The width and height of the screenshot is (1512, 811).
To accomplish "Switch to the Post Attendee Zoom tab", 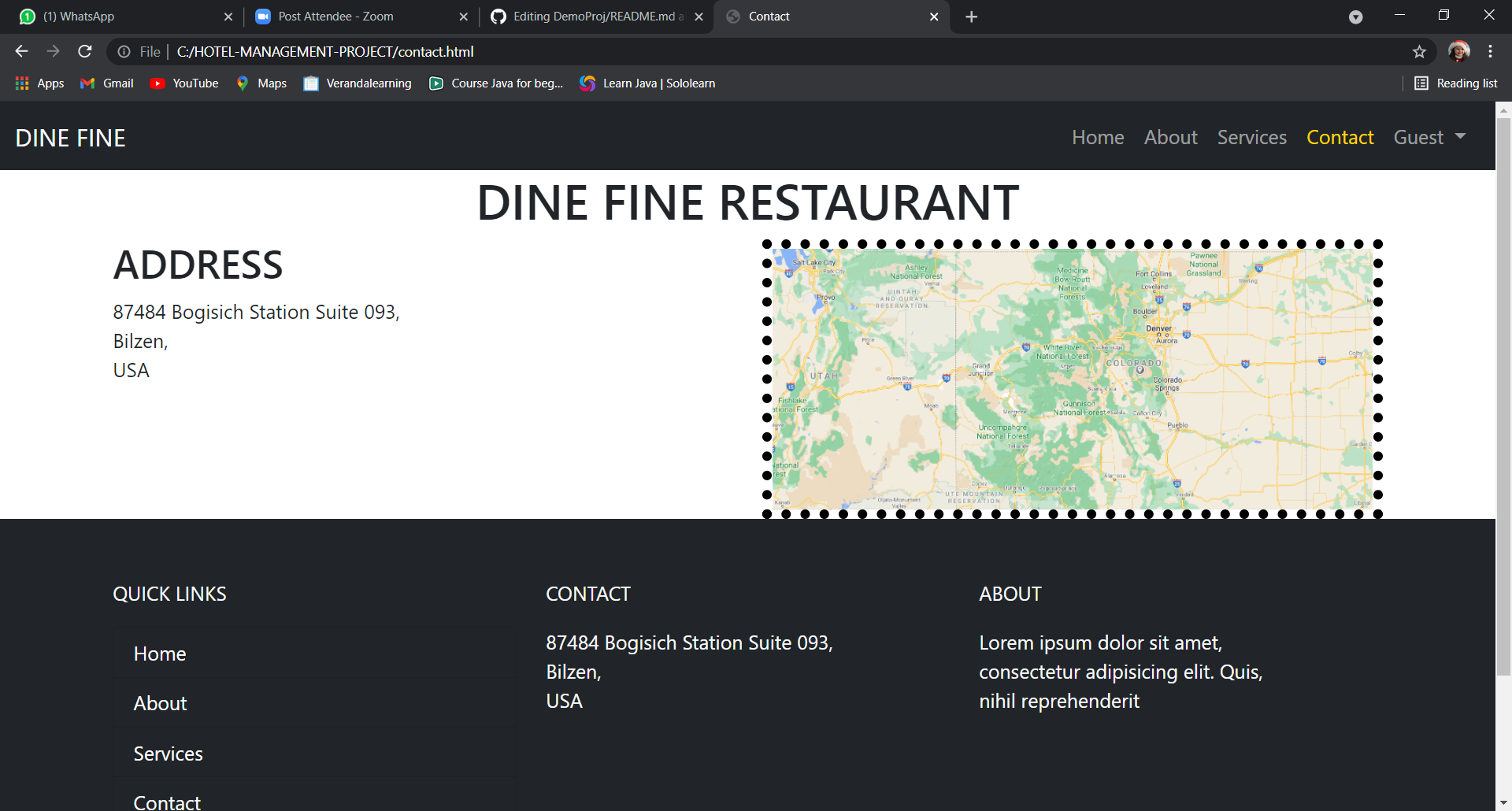I will (346, 16).
